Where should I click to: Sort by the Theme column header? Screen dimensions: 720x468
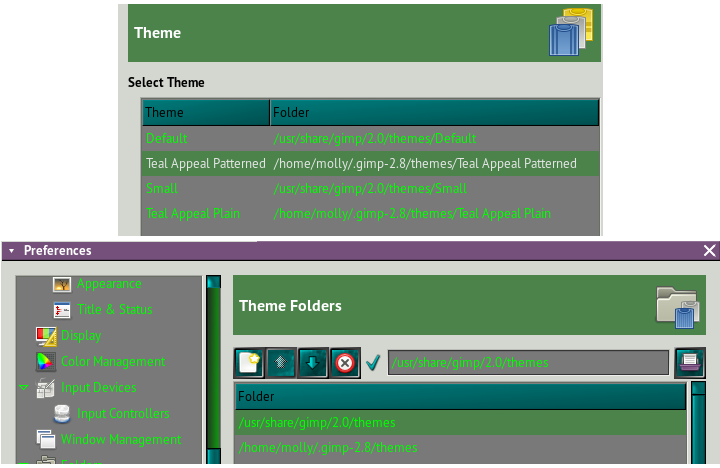(206, 113)
